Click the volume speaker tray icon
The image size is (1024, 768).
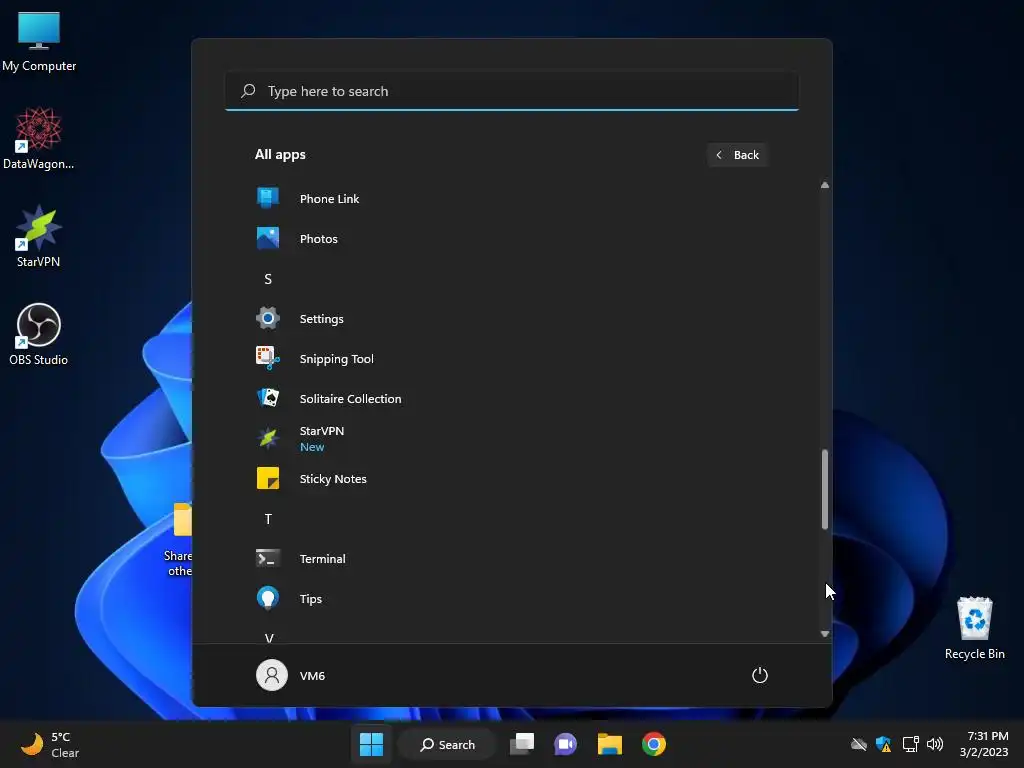(935, 744)
